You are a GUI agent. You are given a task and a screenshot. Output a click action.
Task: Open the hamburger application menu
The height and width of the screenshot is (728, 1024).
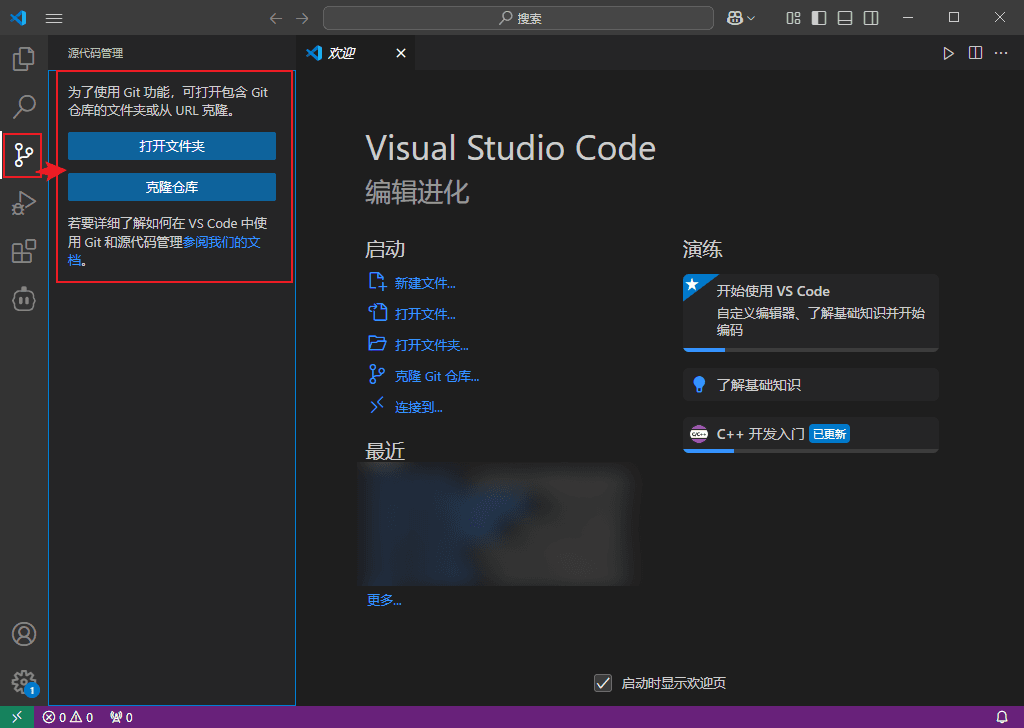[x=54, y=18]
